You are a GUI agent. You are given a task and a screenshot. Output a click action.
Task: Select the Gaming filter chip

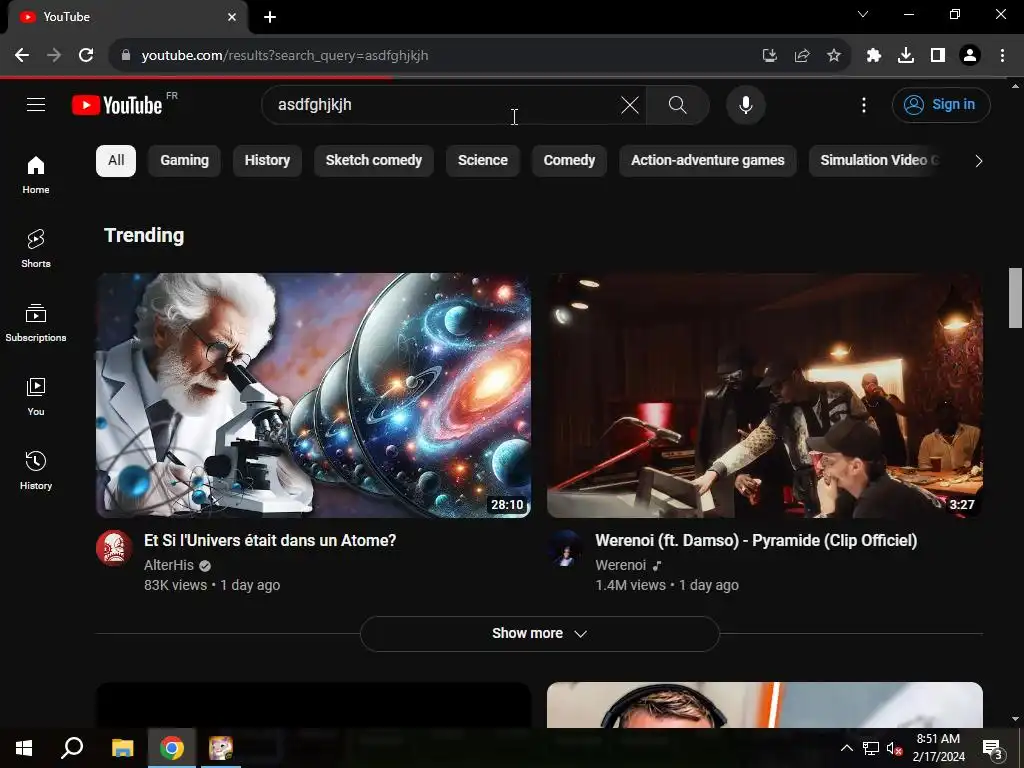pyautogui.click(x=184, y=161)
